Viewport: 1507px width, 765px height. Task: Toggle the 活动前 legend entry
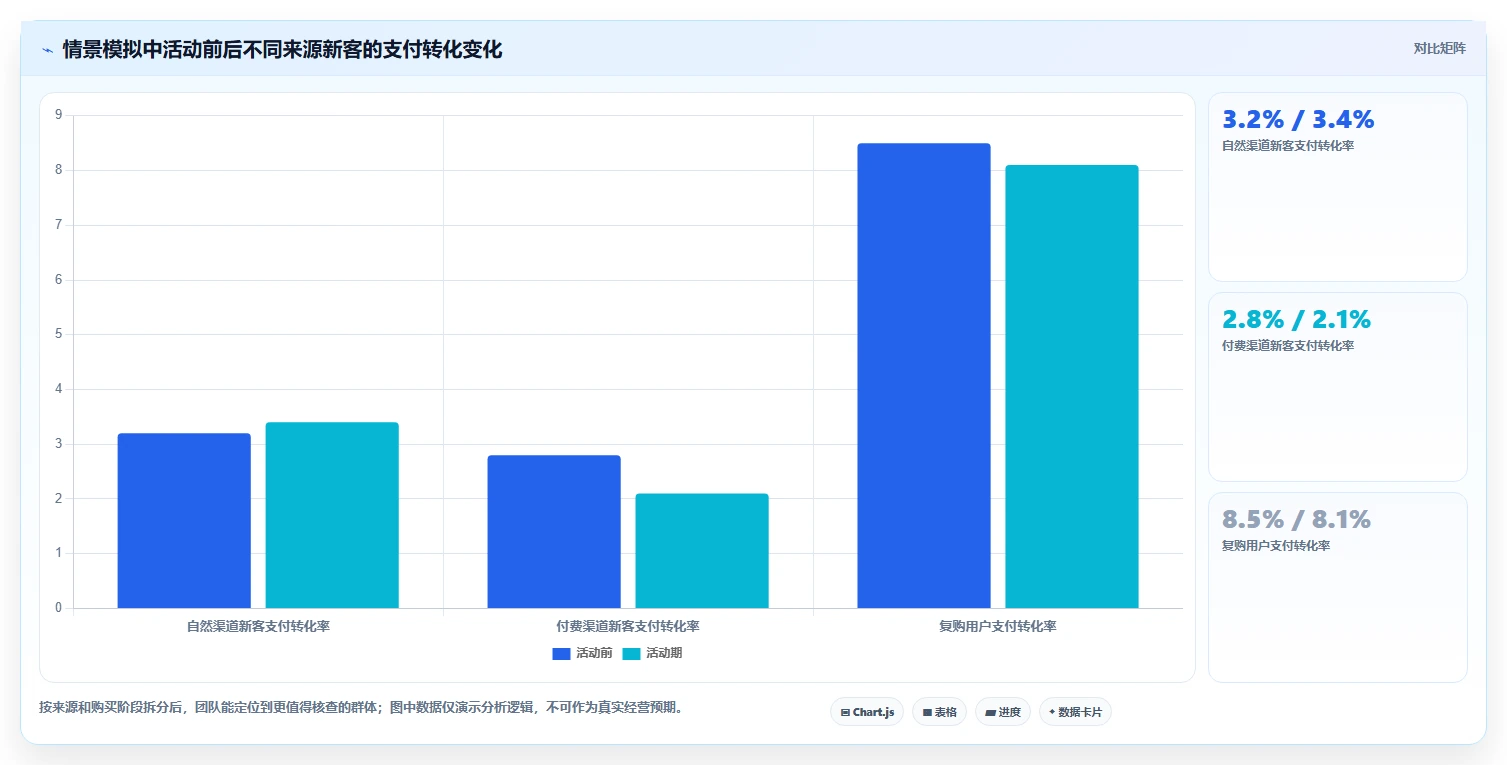pos(582,653)
